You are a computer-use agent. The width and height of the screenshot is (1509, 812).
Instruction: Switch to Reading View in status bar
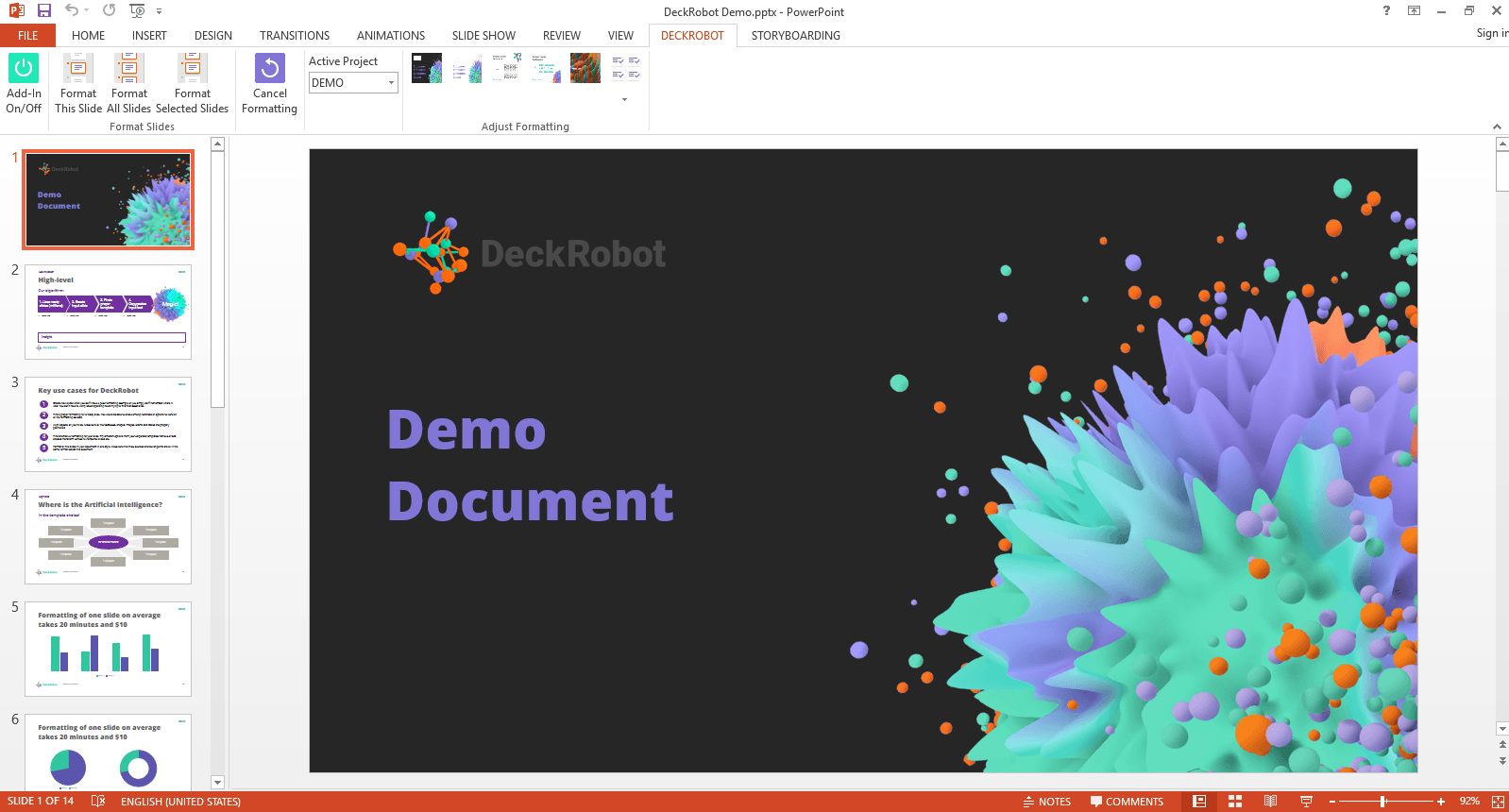[1271, 802]
